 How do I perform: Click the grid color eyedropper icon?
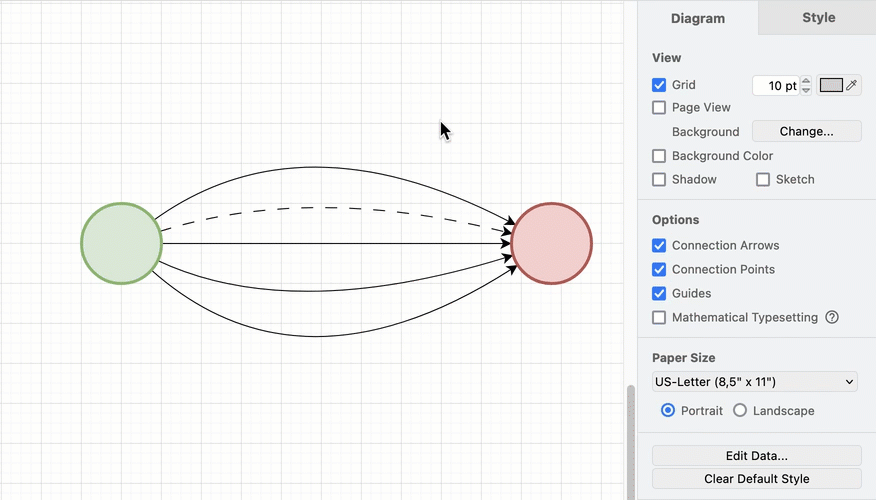tap(851, 85)
